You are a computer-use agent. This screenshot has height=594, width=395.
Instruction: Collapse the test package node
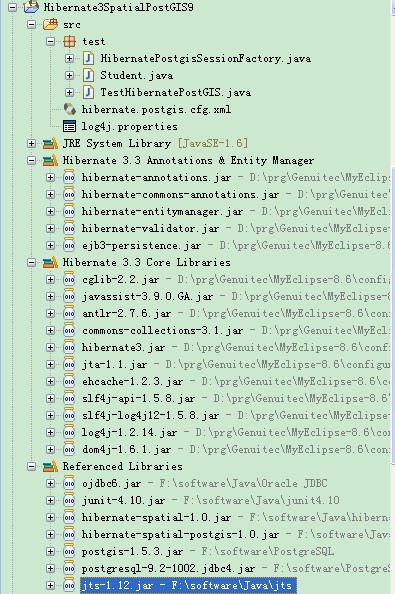(x=50, y=41)
